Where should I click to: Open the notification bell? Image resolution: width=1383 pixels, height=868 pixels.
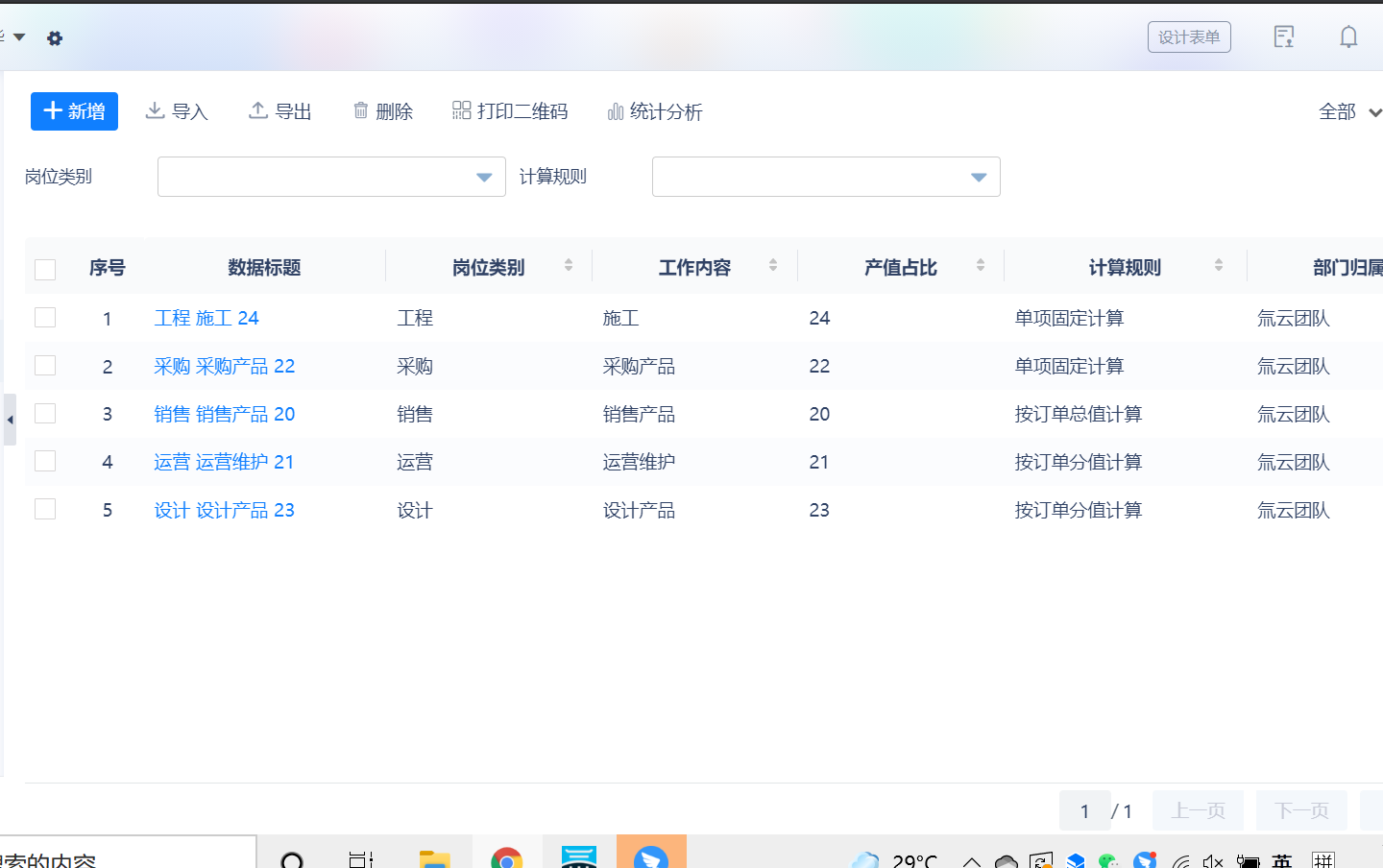click(x=1348, y=37)
